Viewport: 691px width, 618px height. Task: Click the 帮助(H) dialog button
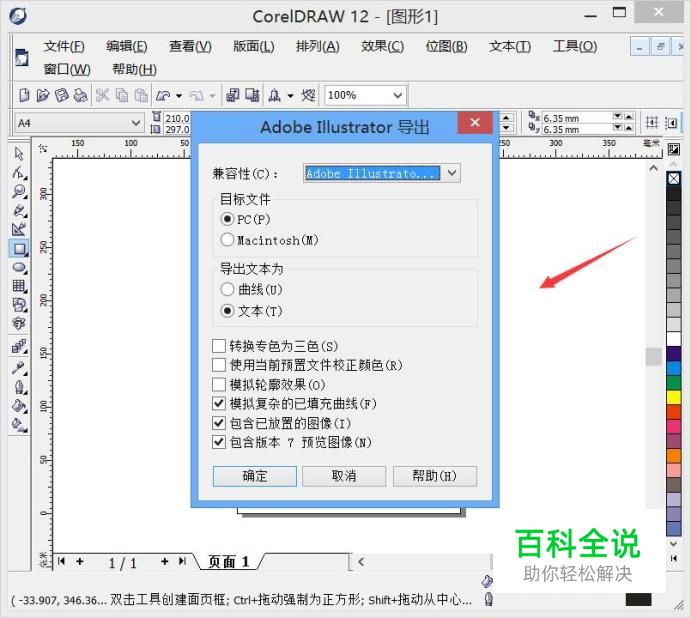(x=435, y=476)
